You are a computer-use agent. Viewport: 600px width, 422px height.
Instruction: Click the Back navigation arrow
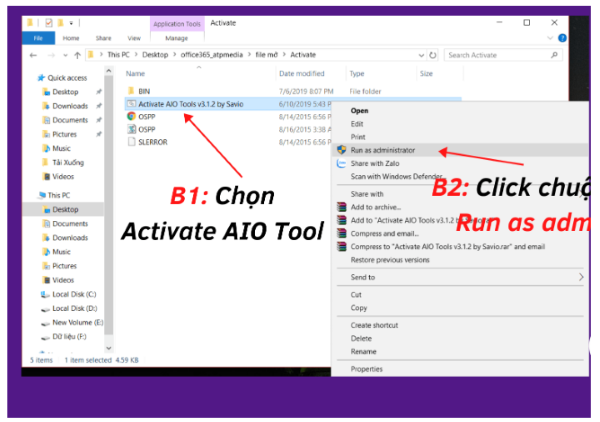[33, 55]
